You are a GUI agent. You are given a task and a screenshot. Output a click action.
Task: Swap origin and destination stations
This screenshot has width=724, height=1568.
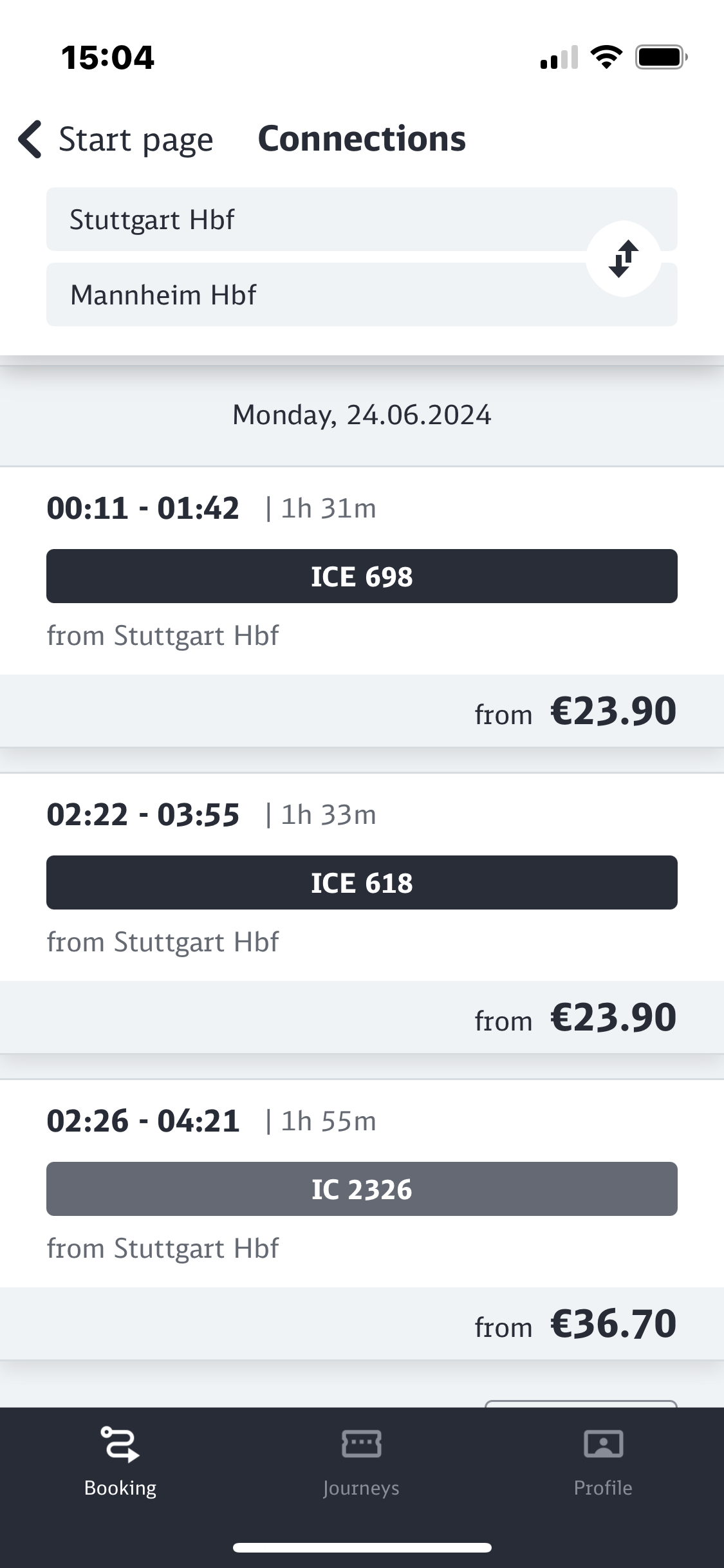tap(623, 259)
